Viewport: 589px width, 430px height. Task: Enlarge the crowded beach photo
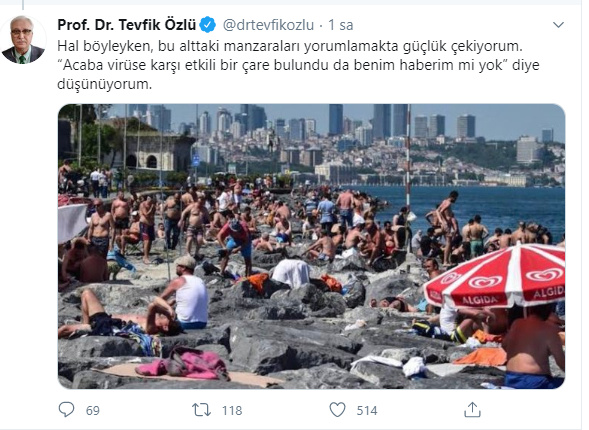point(311,246)
